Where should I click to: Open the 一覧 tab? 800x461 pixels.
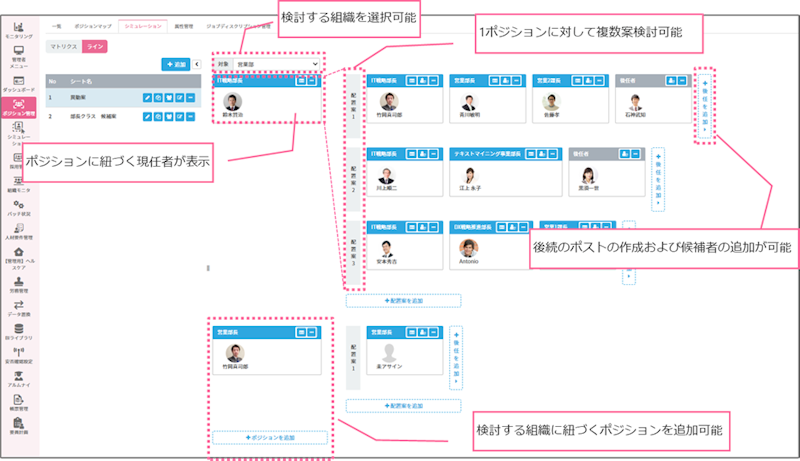point(57,26)
